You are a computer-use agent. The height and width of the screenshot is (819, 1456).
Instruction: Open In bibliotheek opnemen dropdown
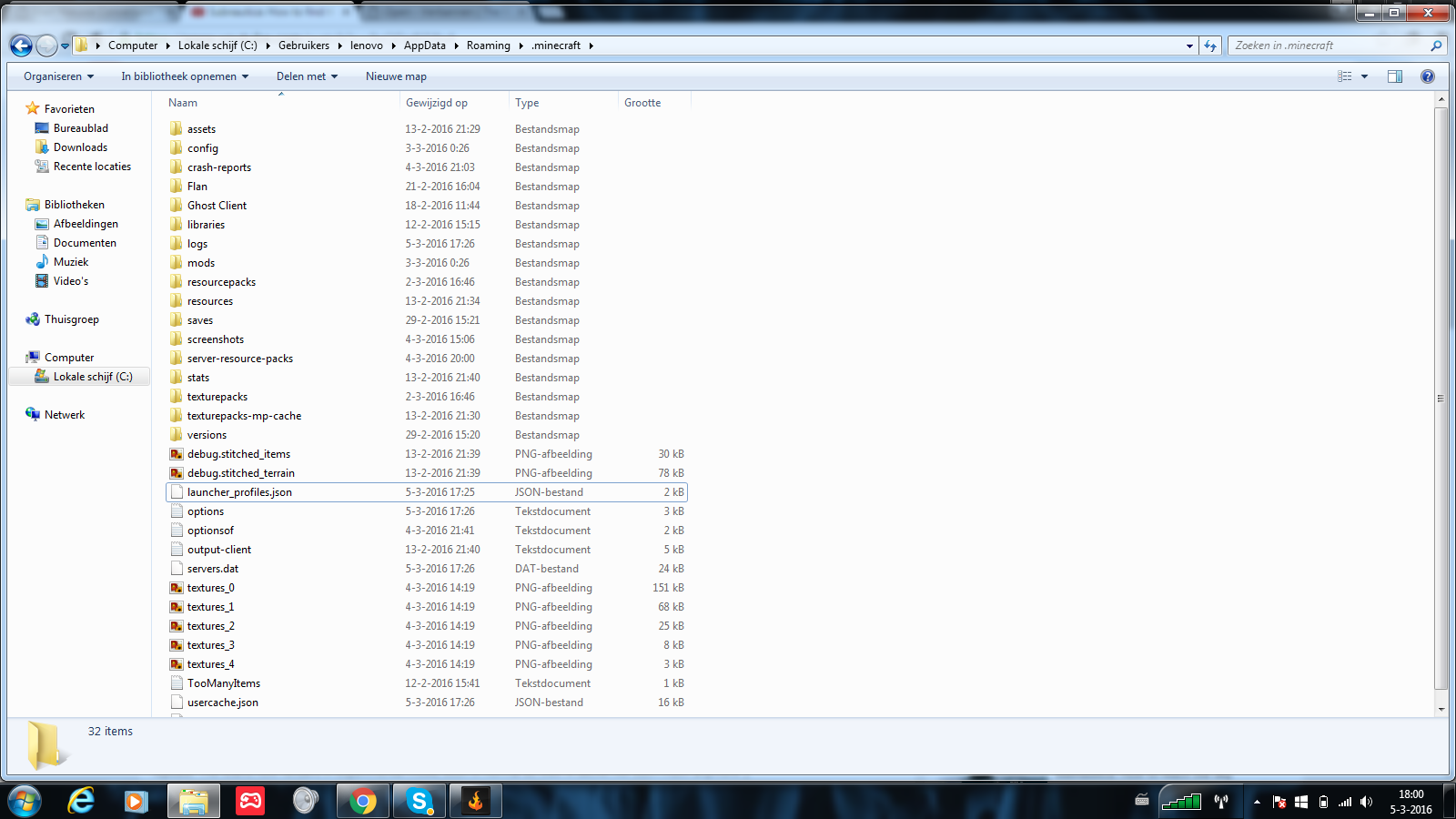click(185, 76)
